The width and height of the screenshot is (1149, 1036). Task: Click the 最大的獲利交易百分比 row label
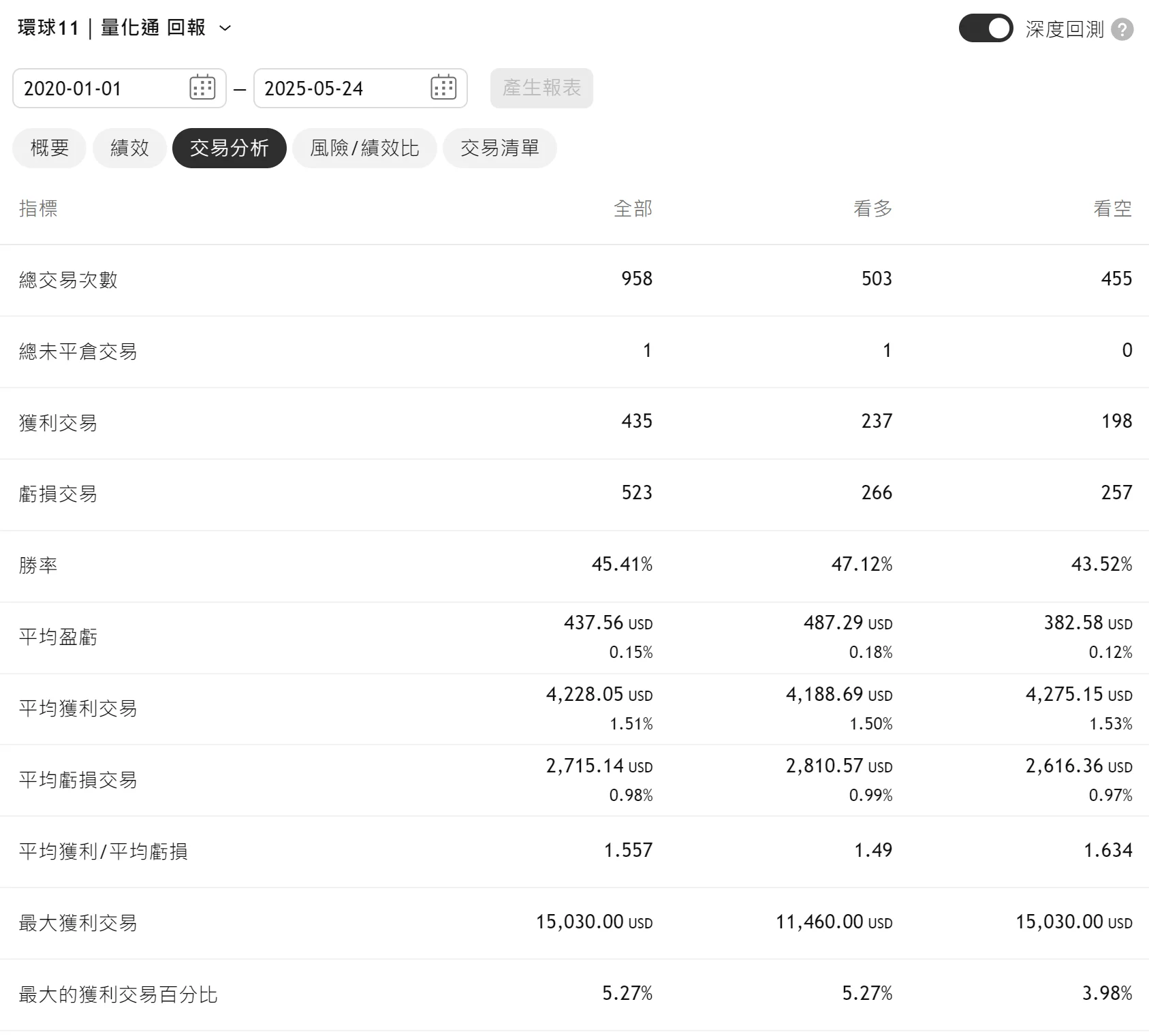pos(118,994)
